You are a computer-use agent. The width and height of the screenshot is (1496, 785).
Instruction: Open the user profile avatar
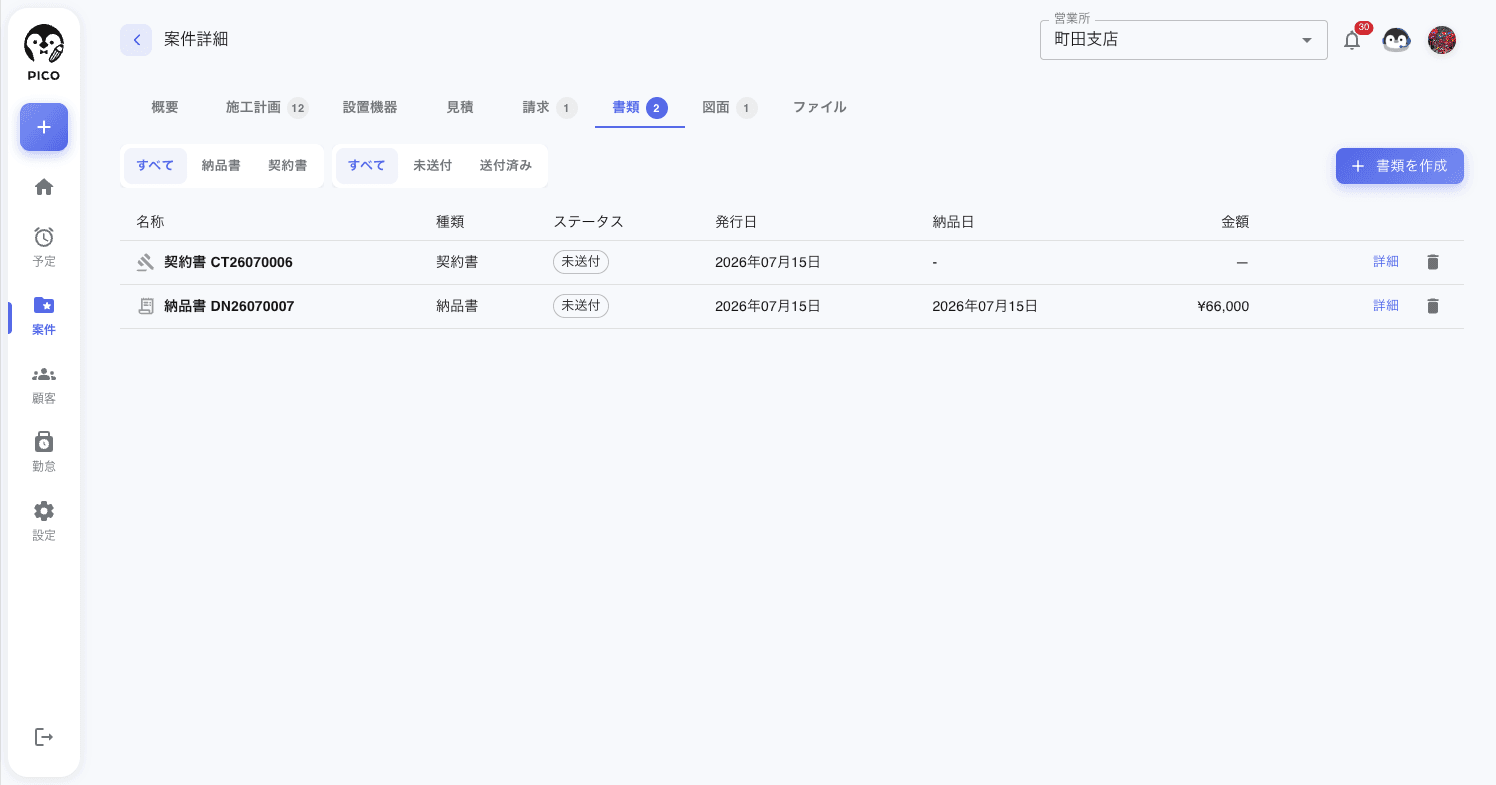[1441, 40]
